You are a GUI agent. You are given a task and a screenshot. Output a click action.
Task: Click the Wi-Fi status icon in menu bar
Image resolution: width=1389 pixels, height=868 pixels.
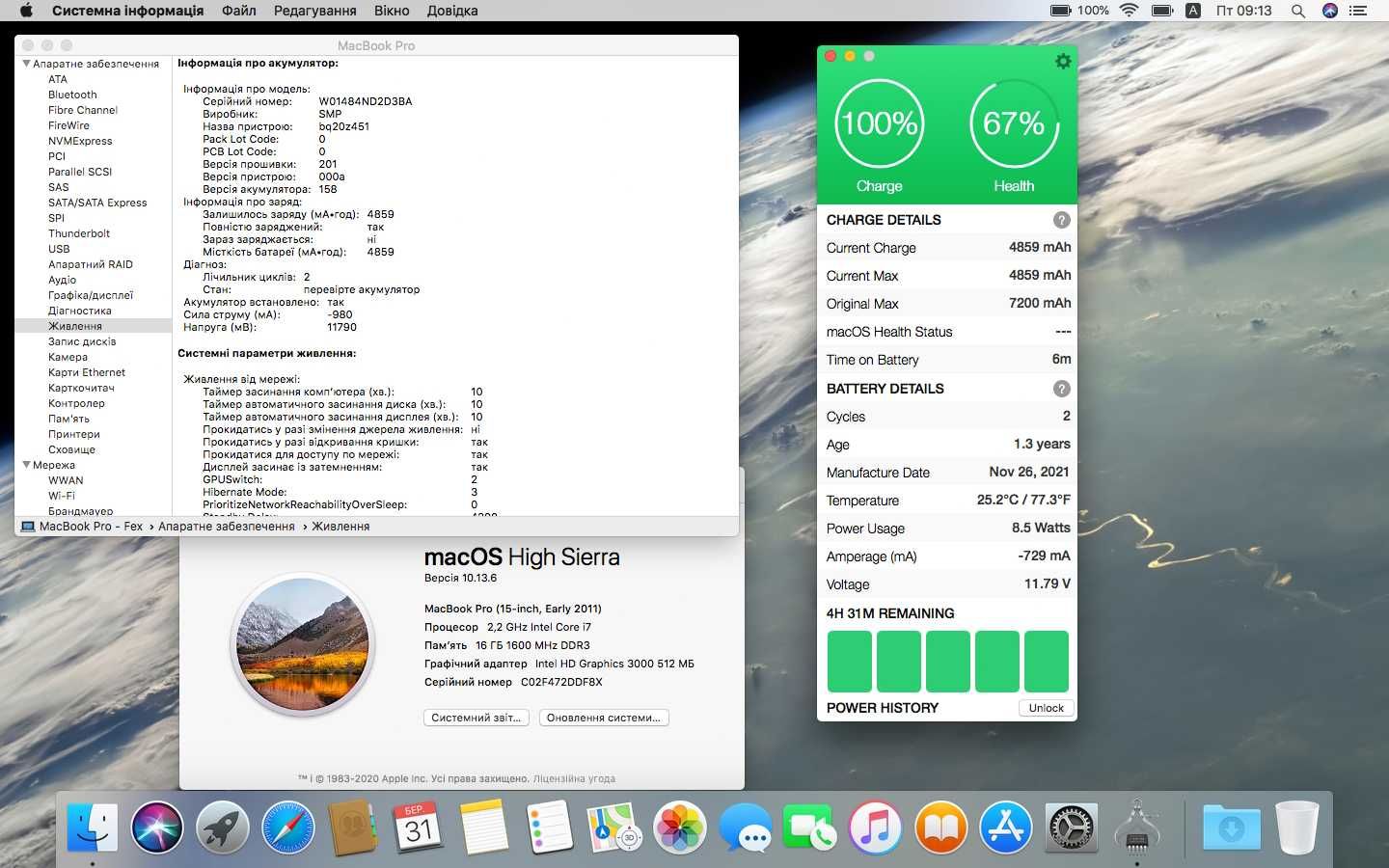pyautogui.click(x=1130, y=11)
